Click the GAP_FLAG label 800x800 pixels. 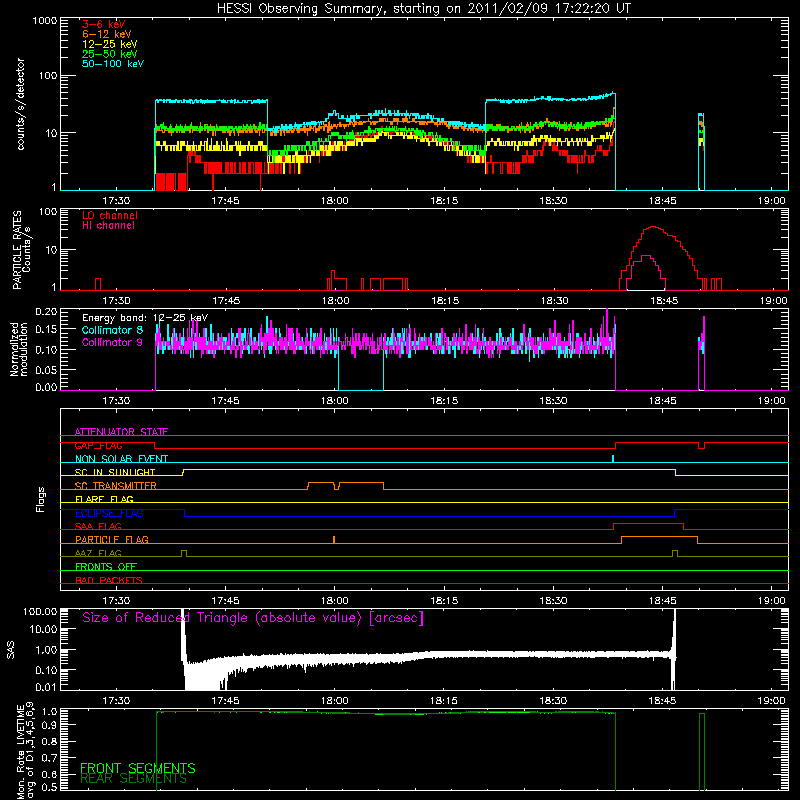pos(98,445)
